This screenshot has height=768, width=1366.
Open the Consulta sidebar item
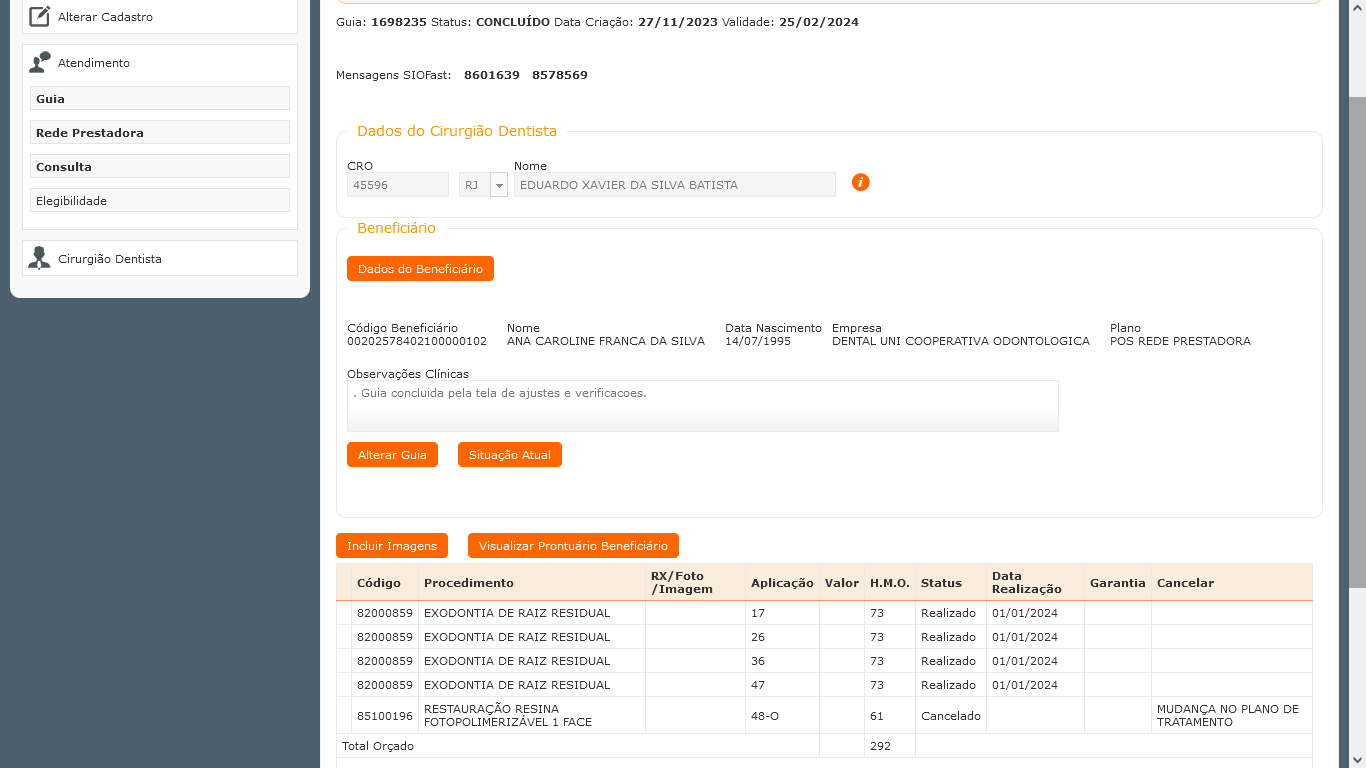[160, 167]
